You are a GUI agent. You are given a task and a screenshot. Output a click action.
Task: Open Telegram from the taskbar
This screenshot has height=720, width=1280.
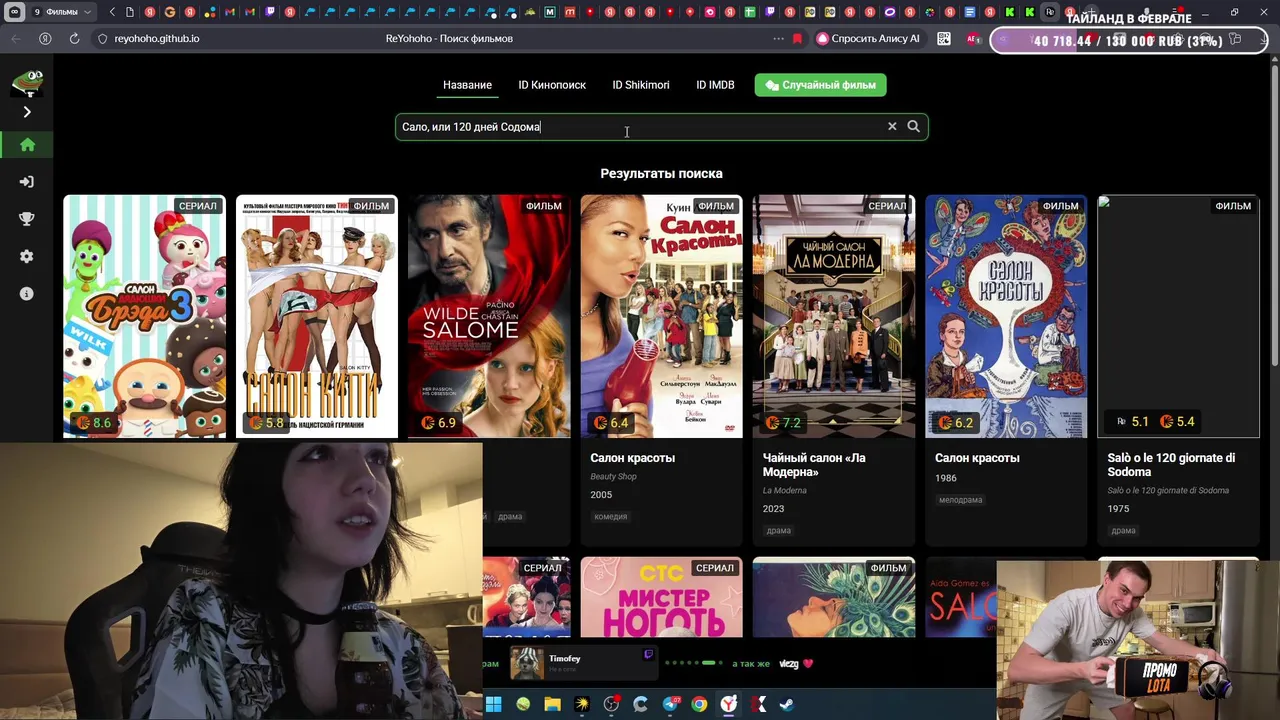[670, 704]
